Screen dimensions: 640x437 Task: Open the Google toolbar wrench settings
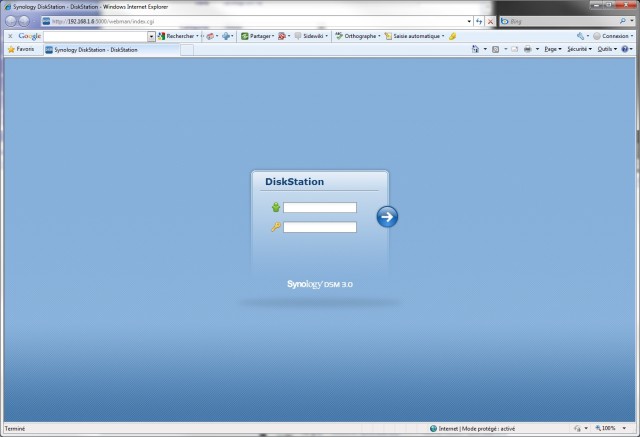click(x=580, y=36)
